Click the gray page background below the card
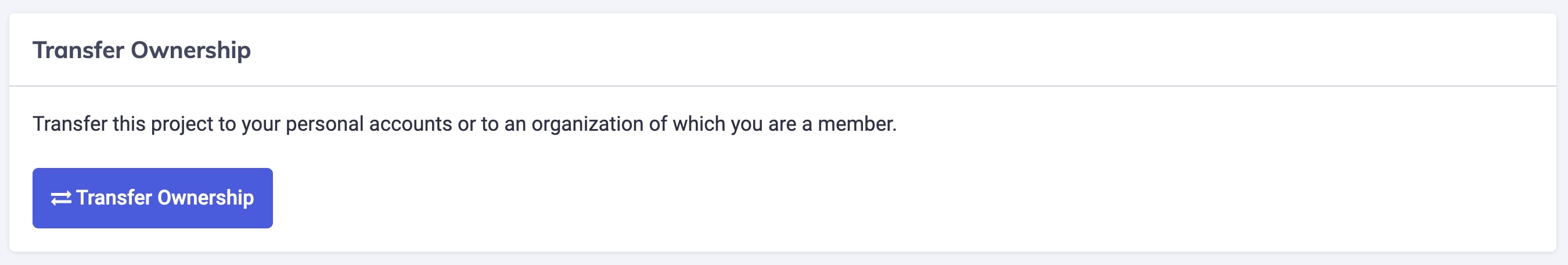The width and height of the screenshot is (1568, 265). click(784, 260)
